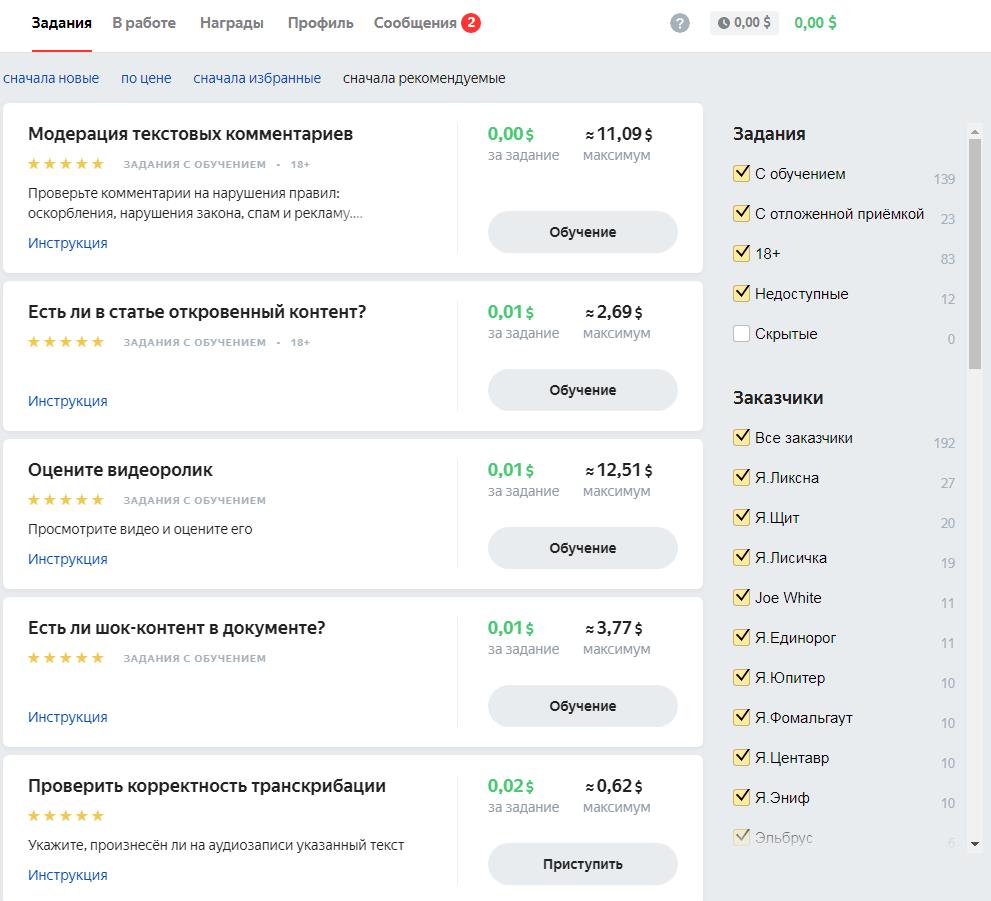
Task: Open the Награды tab
Action: (231, 23)
